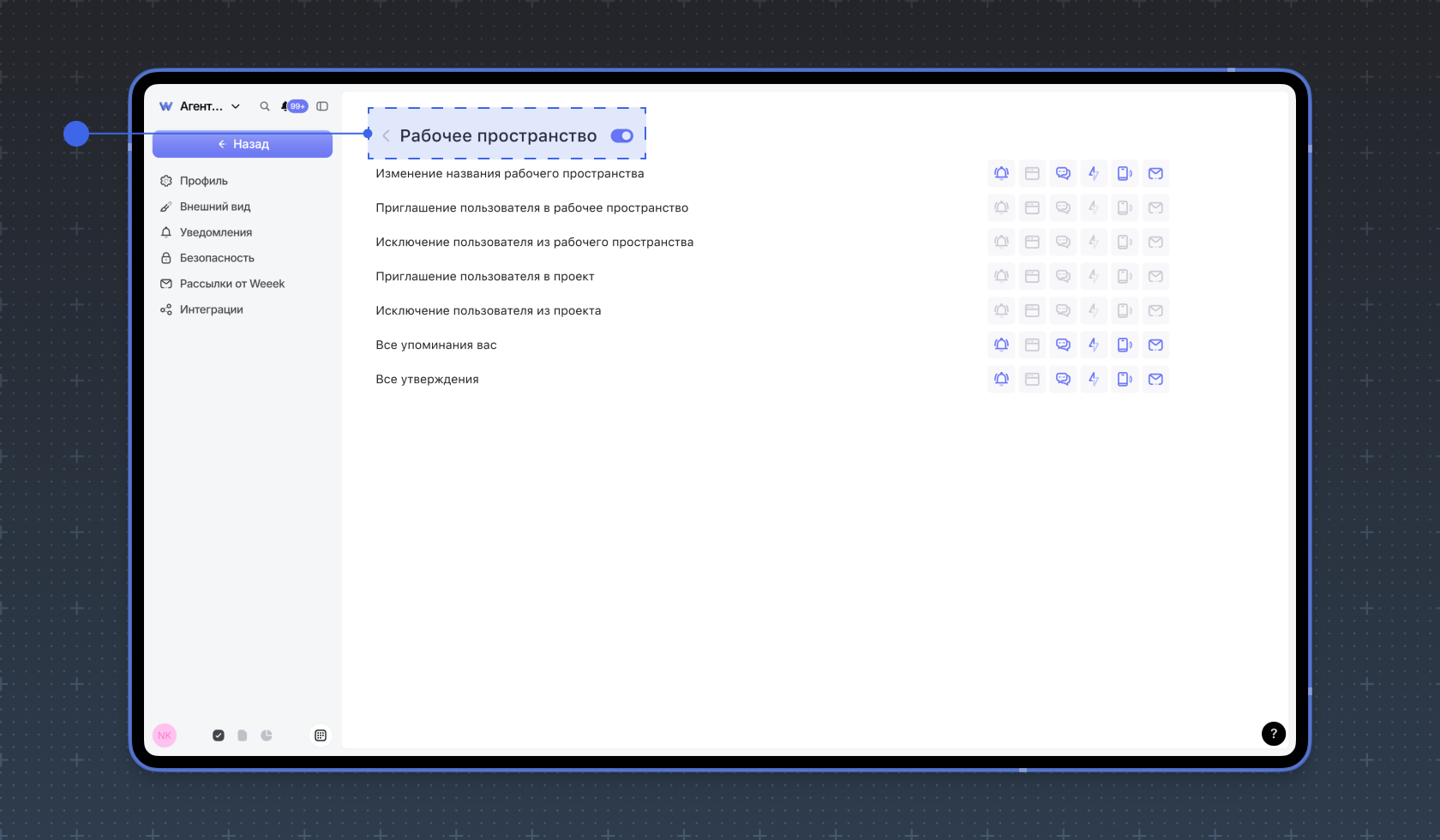Disable bell notification for Все упоминания вас

(1001, 345)
